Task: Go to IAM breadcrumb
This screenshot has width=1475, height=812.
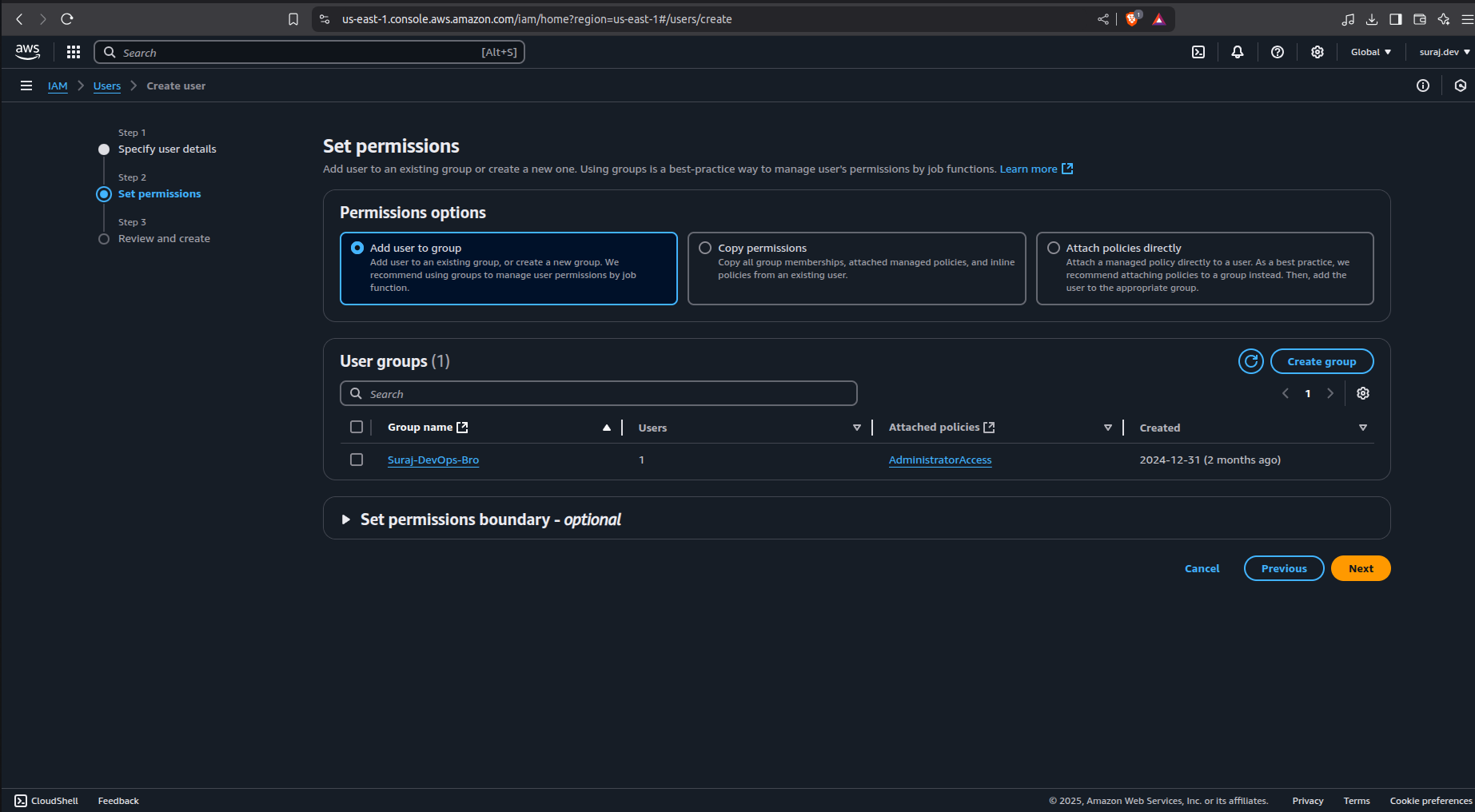Action: click(x=58, y=86)
